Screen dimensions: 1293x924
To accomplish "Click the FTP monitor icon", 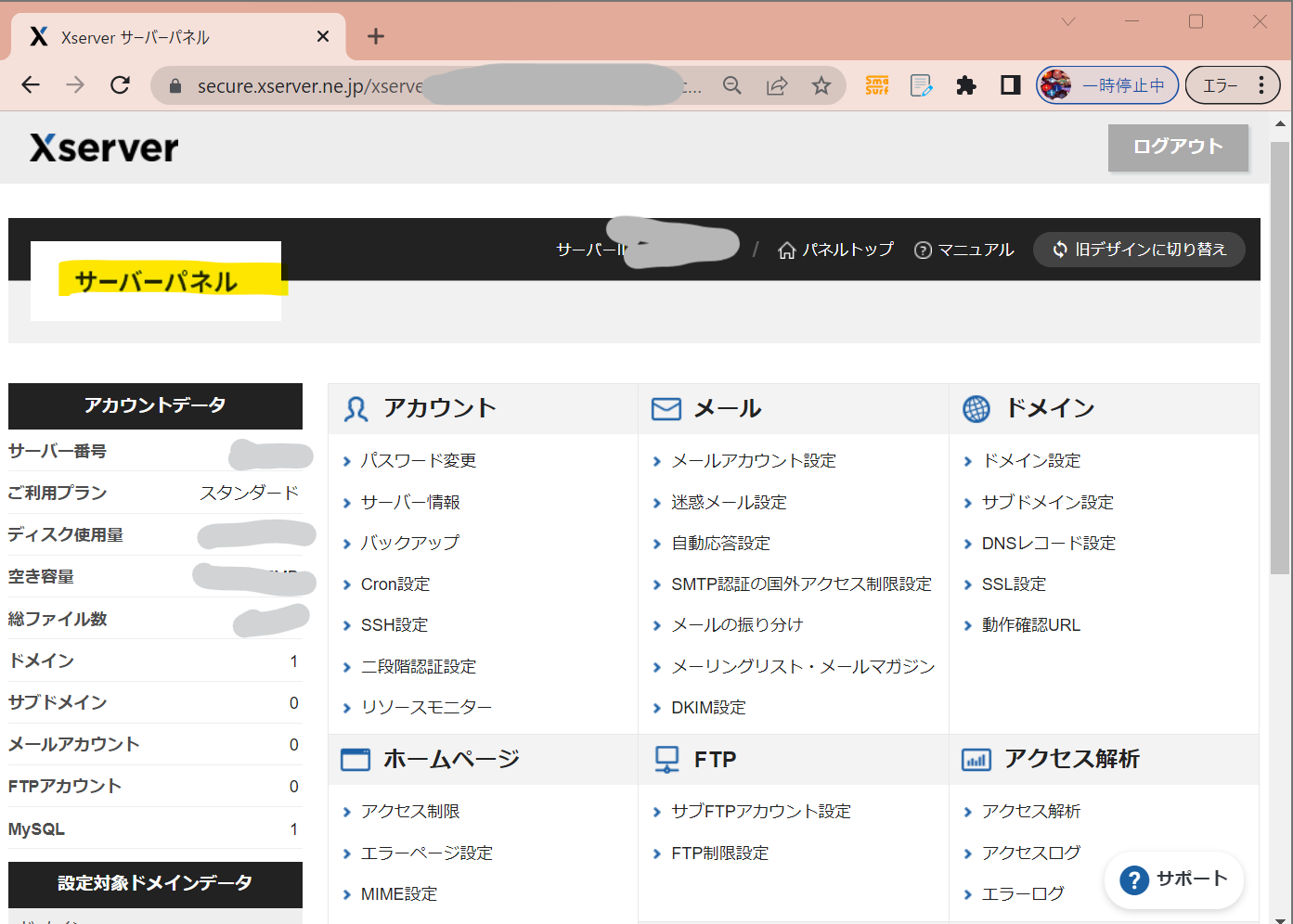I will click(x=666, y=760).
